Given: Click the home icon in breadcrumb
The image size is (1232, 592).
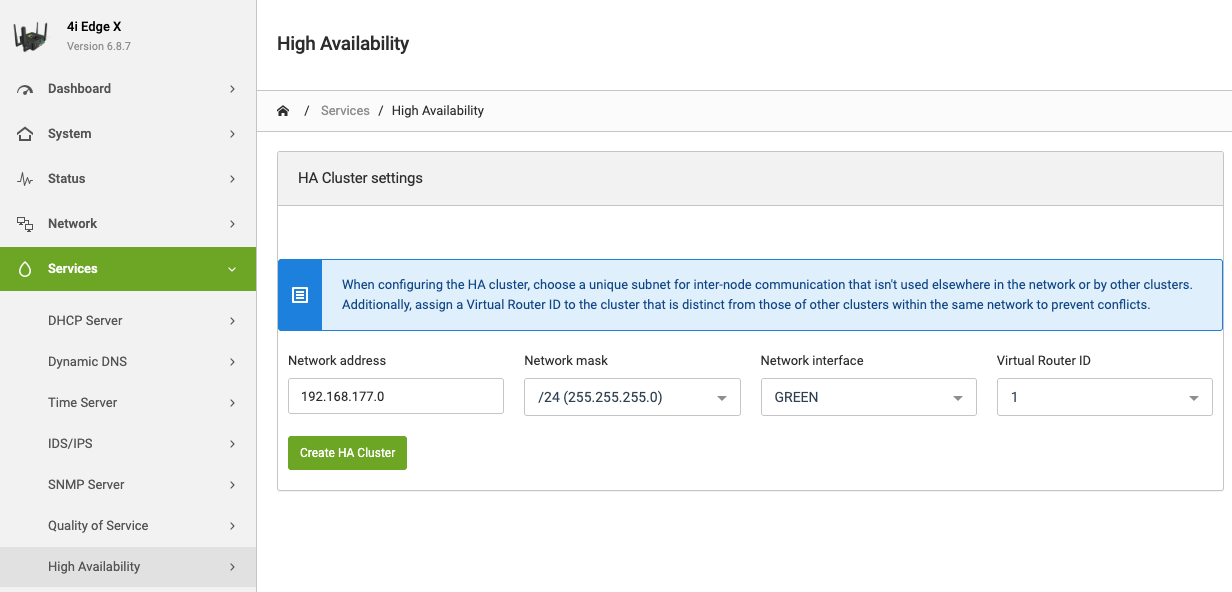Looking at the screenshot, I should pos(283,111).
